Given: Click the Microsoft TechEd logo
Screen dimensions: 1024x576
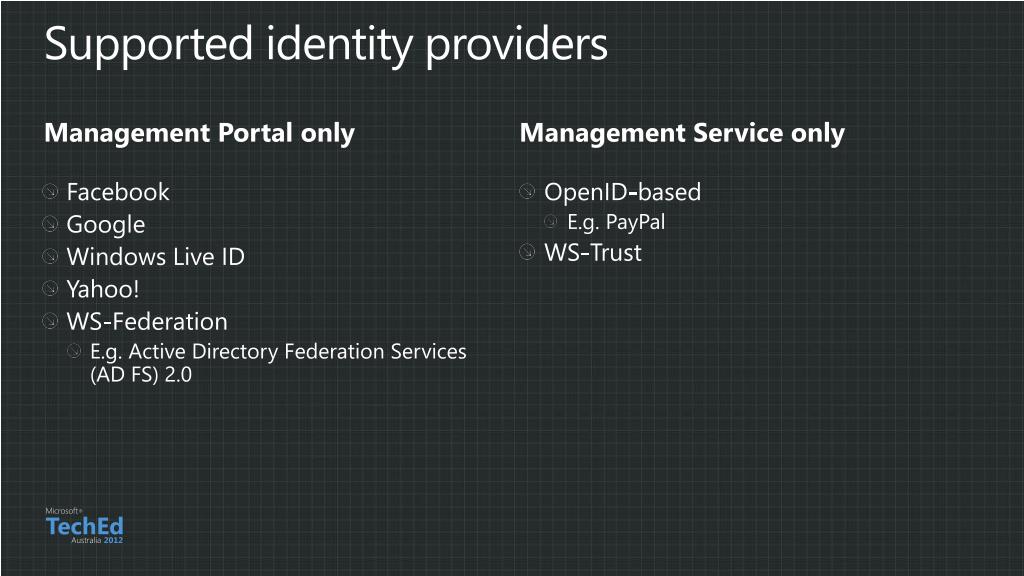Looking at the screenshot, I should tap(84, 525).
